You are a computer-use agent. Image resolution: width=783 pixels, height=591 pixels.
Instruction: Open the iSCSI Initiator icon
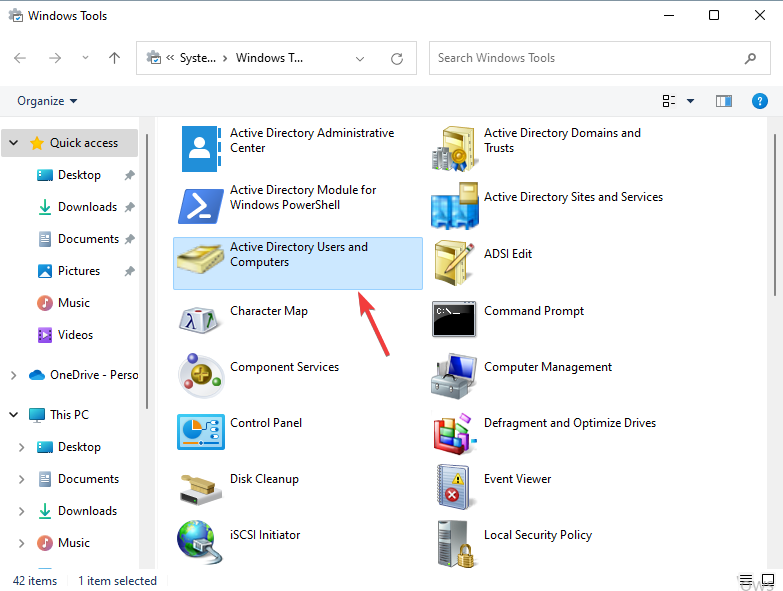[199, 542]
